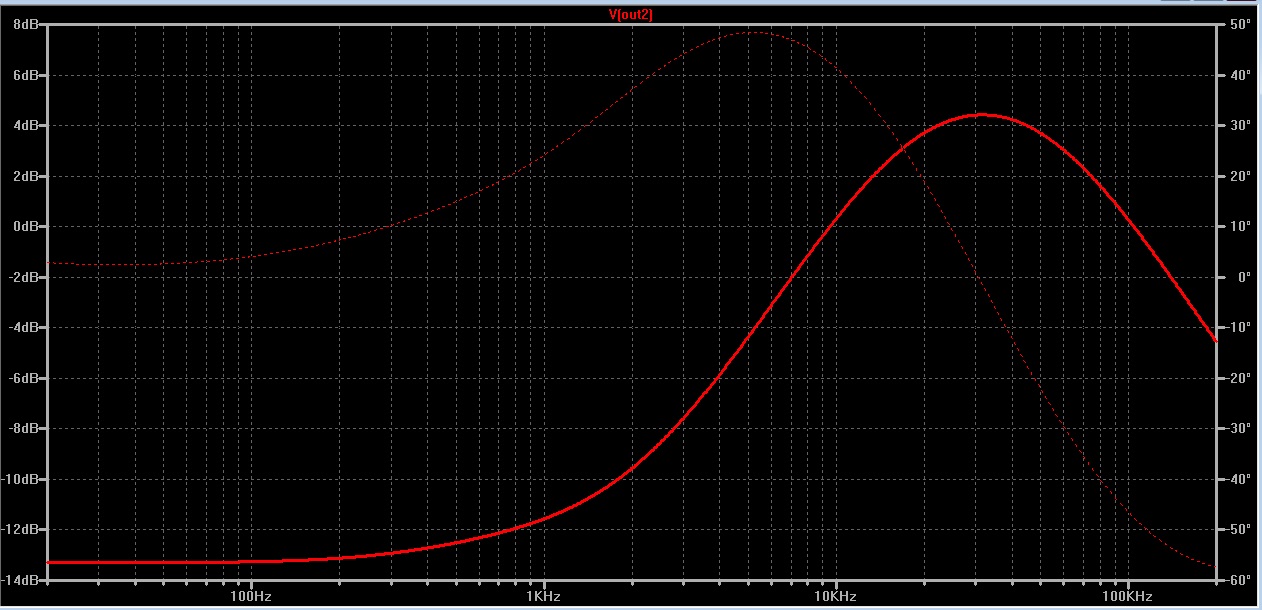Click the 1KHz frequency axis label

(x=544, y=597)
